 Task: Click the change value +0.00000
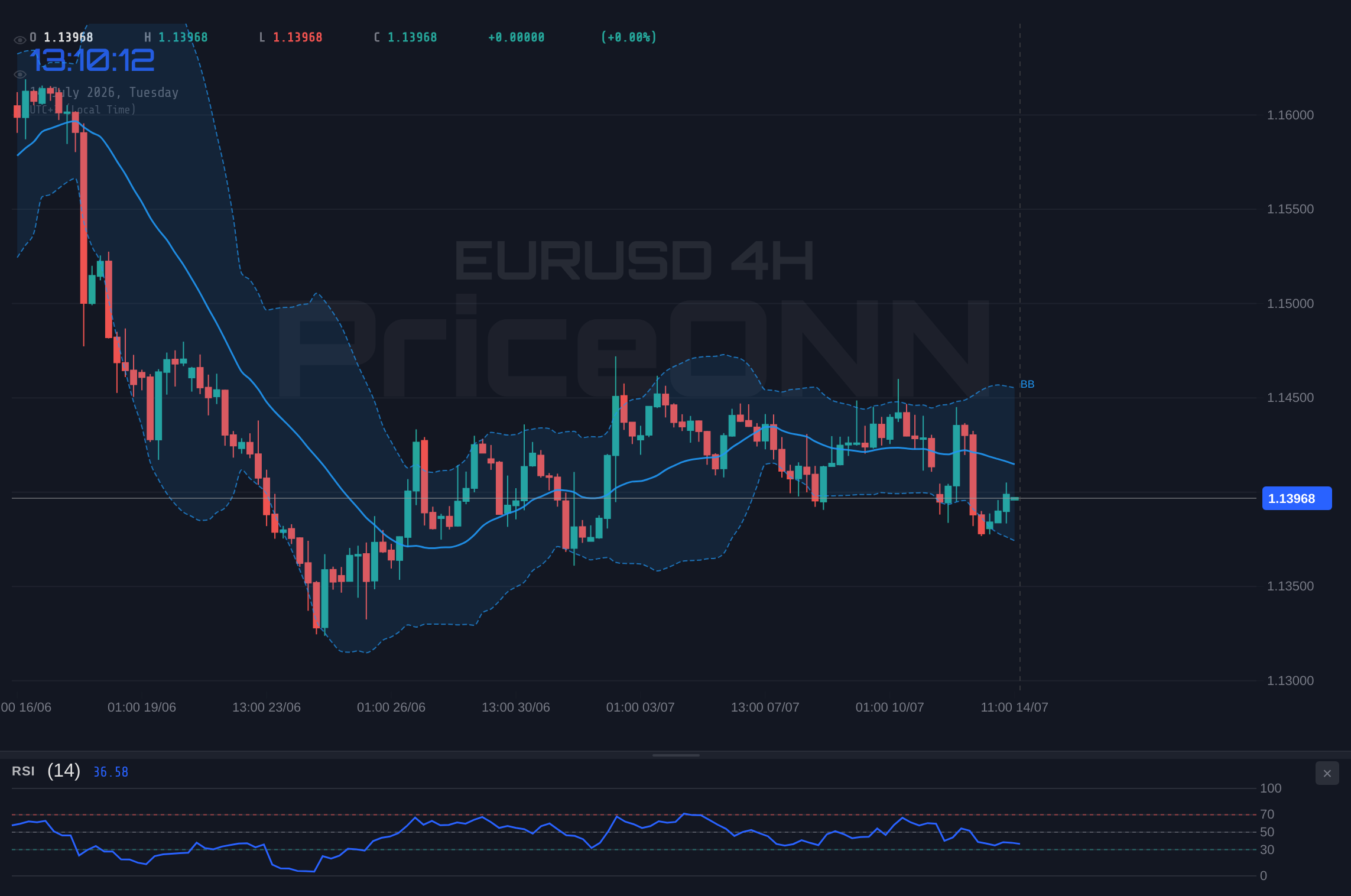coord(517,37)
